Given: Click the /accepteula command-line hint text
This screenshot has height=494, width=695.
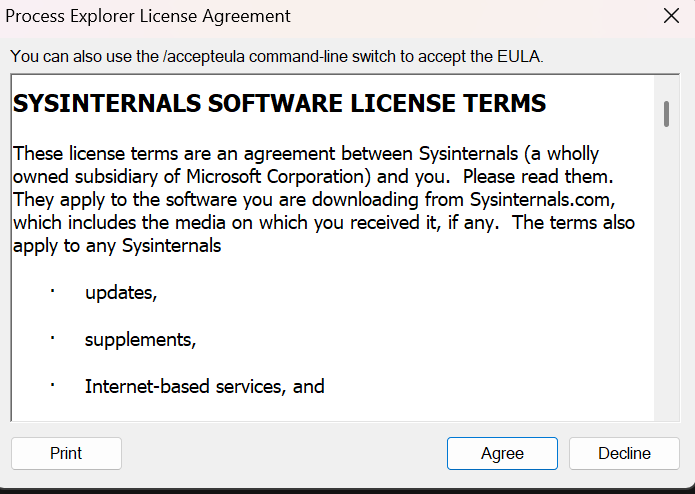Looking at the screenshot, I should pyautogui.click(x=277, y=56).
